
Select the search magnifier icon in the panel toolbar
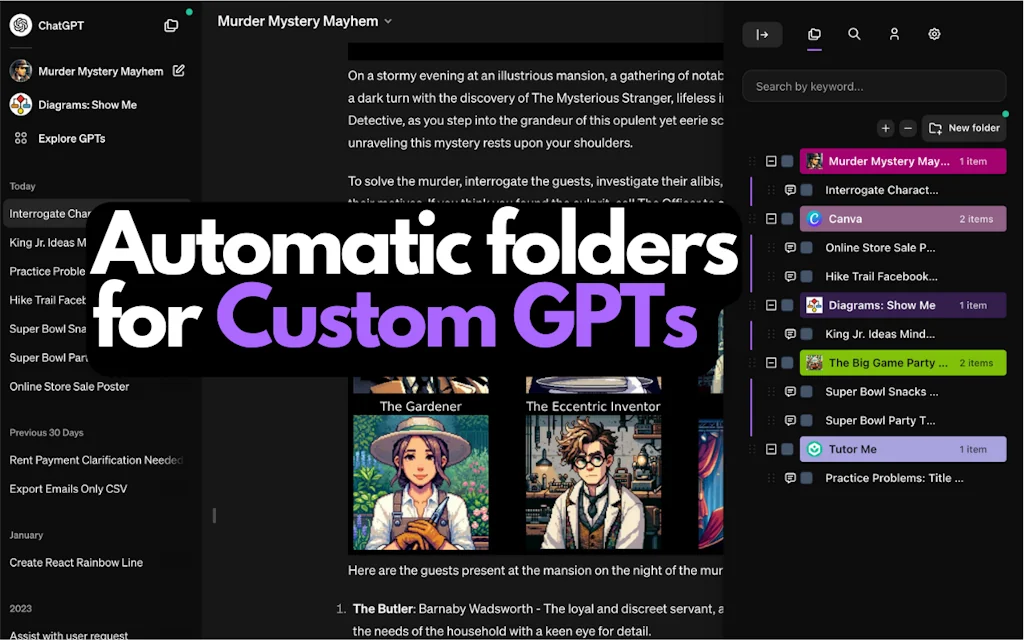854,34
